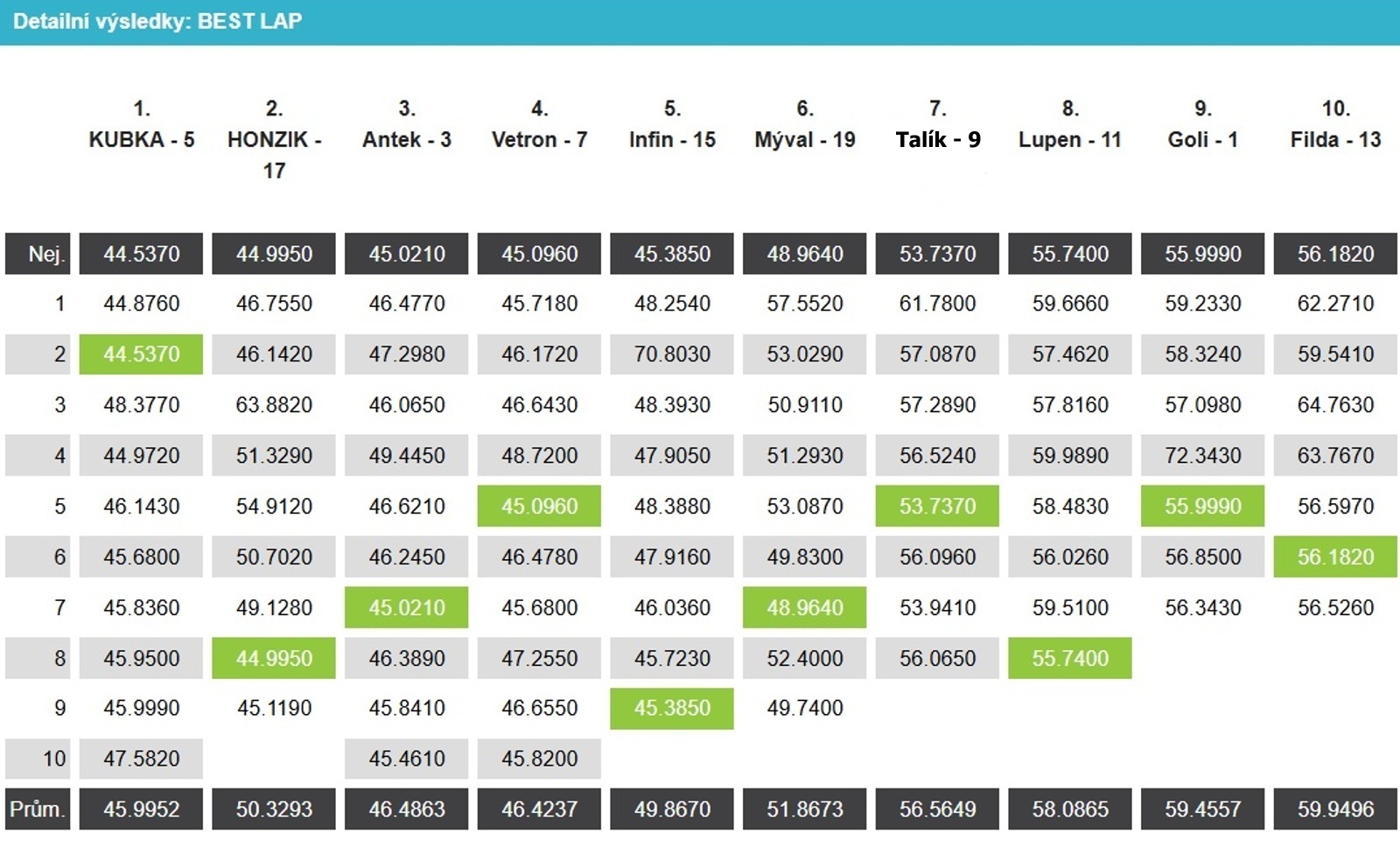Click best-lap cell 55.7400 in Nej. row
Viewport: 1400px width, 861px height.
1070,254
